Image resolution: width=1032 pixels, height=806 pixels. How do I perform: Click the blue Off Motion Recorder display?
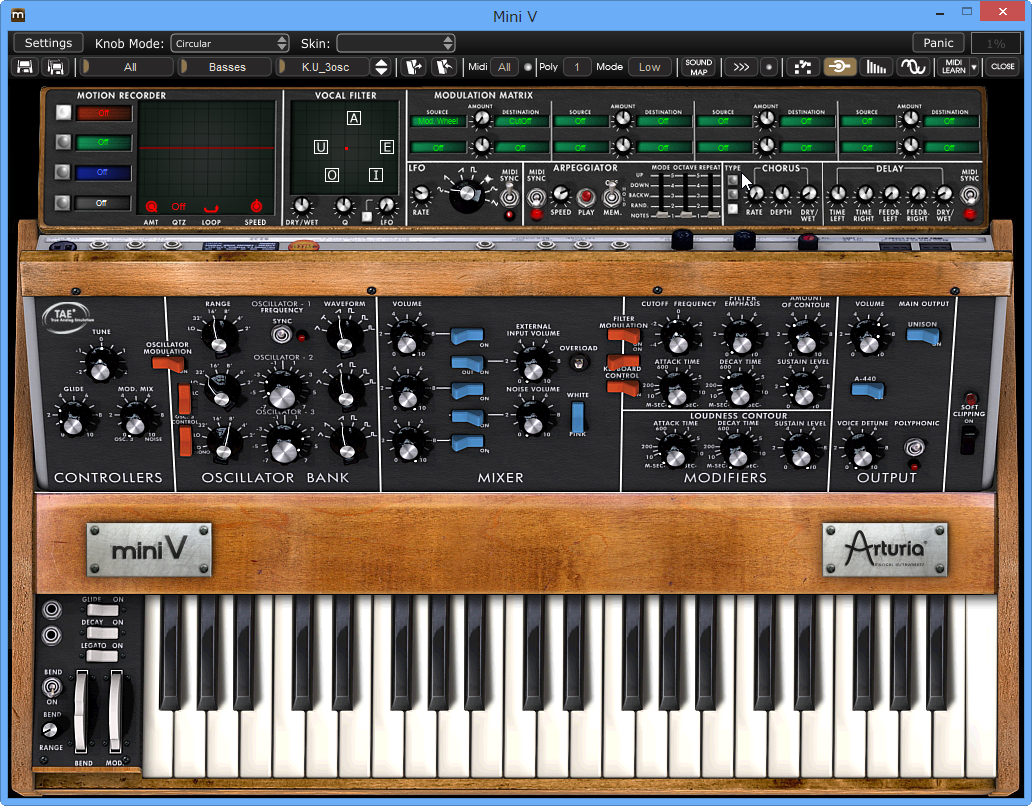pyautogui.click(x=103, y=172)
